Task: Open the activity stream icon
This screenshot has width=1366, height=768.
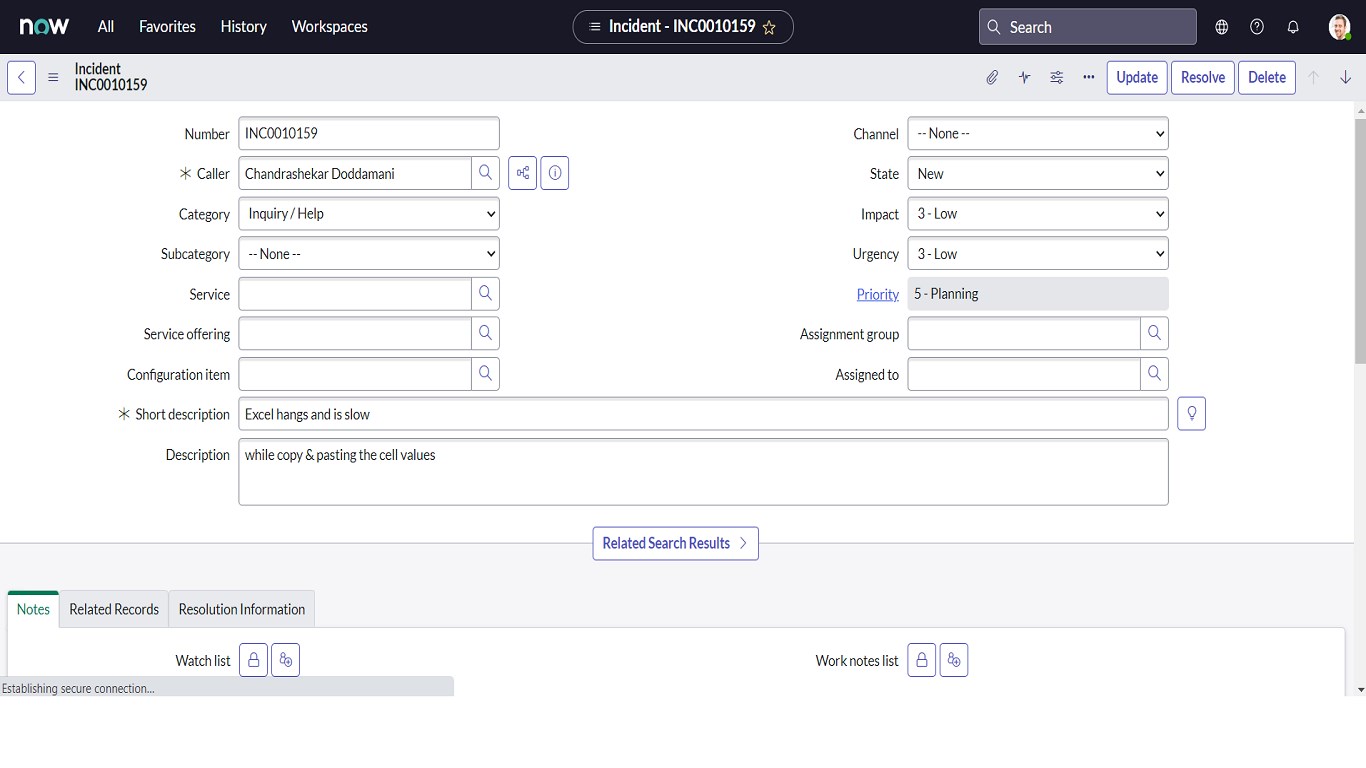Action: (x=1024, y=77)
